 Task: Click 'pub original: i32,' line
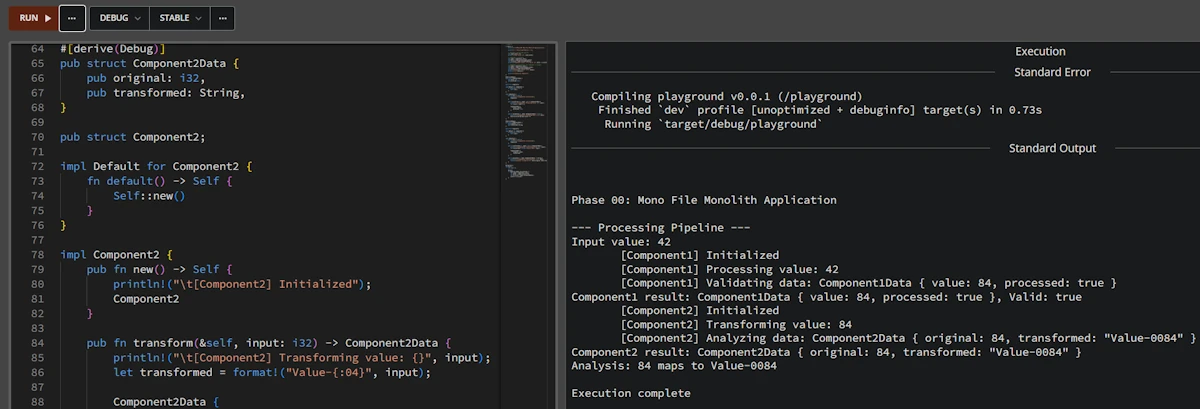coord(145,77)
